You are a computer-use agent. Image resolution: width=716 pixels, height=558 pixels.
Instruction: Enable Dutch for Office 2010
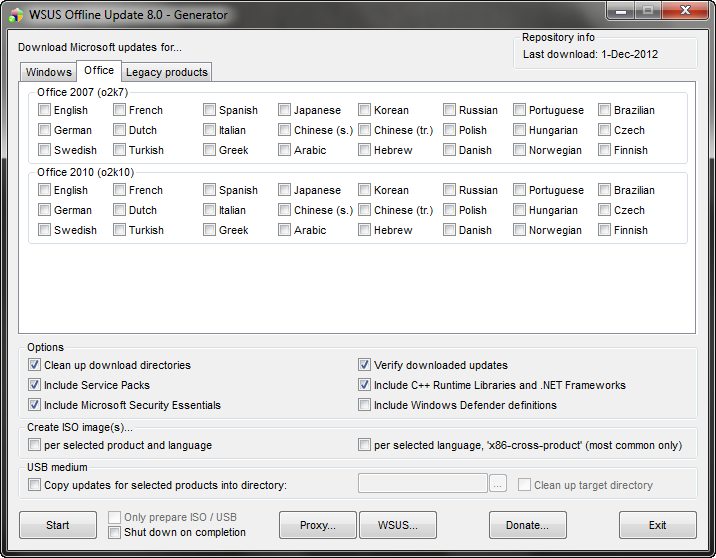tap(119, 210)
